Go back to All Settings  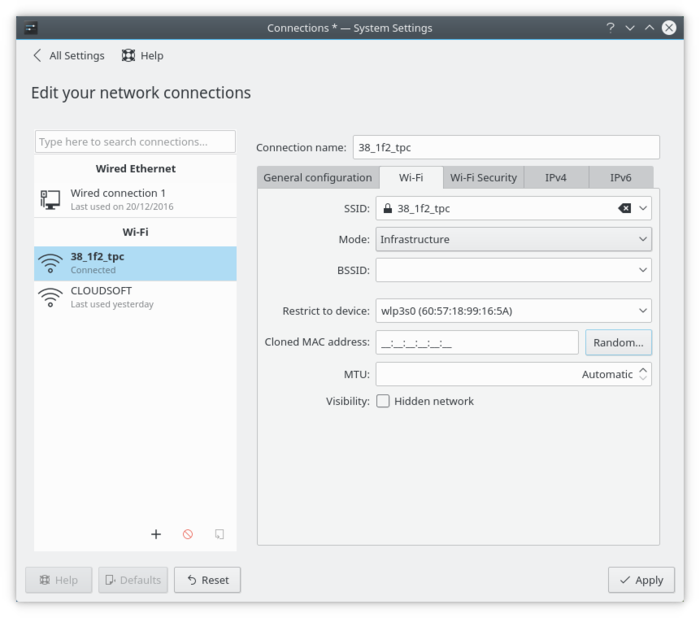coord(69,56)
